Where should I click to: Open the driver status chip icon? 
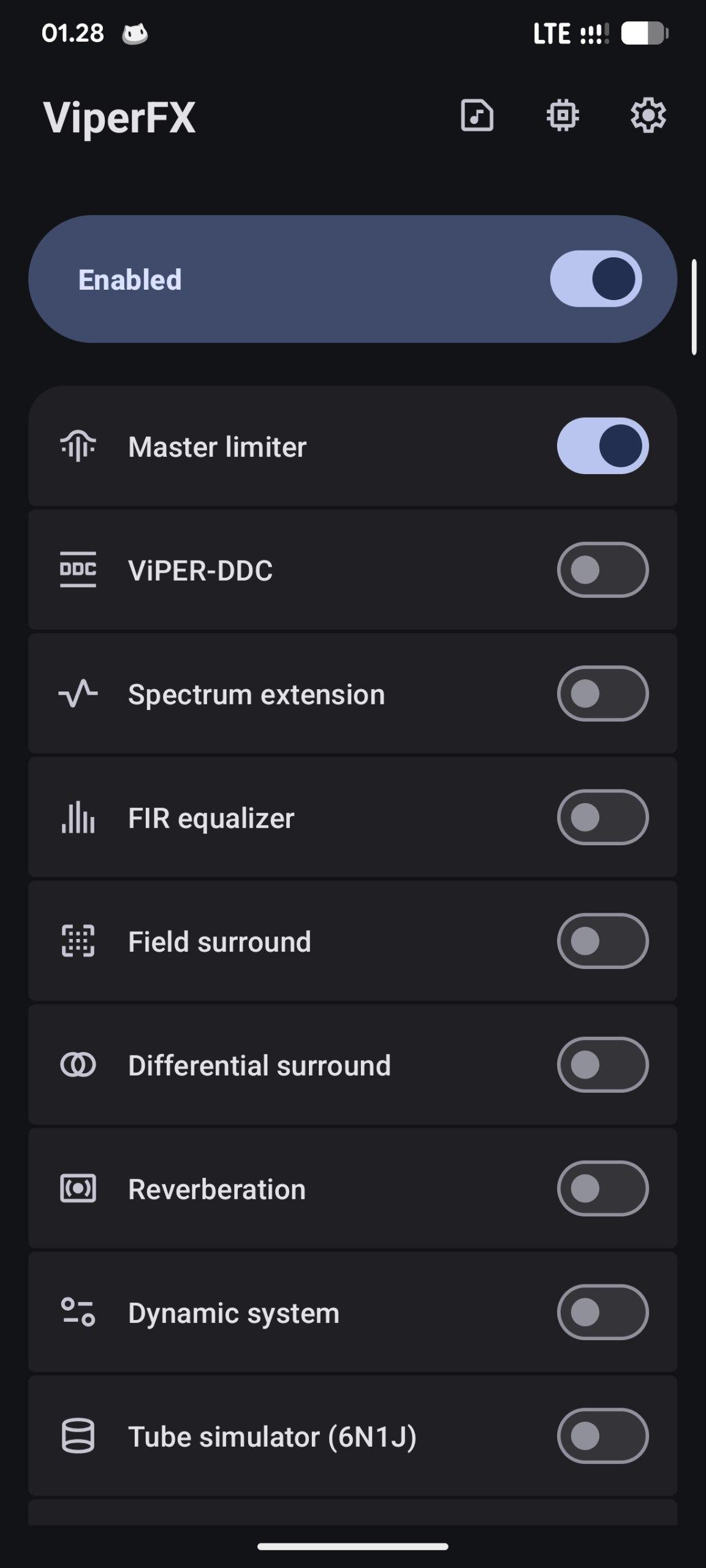coord(563,115)
